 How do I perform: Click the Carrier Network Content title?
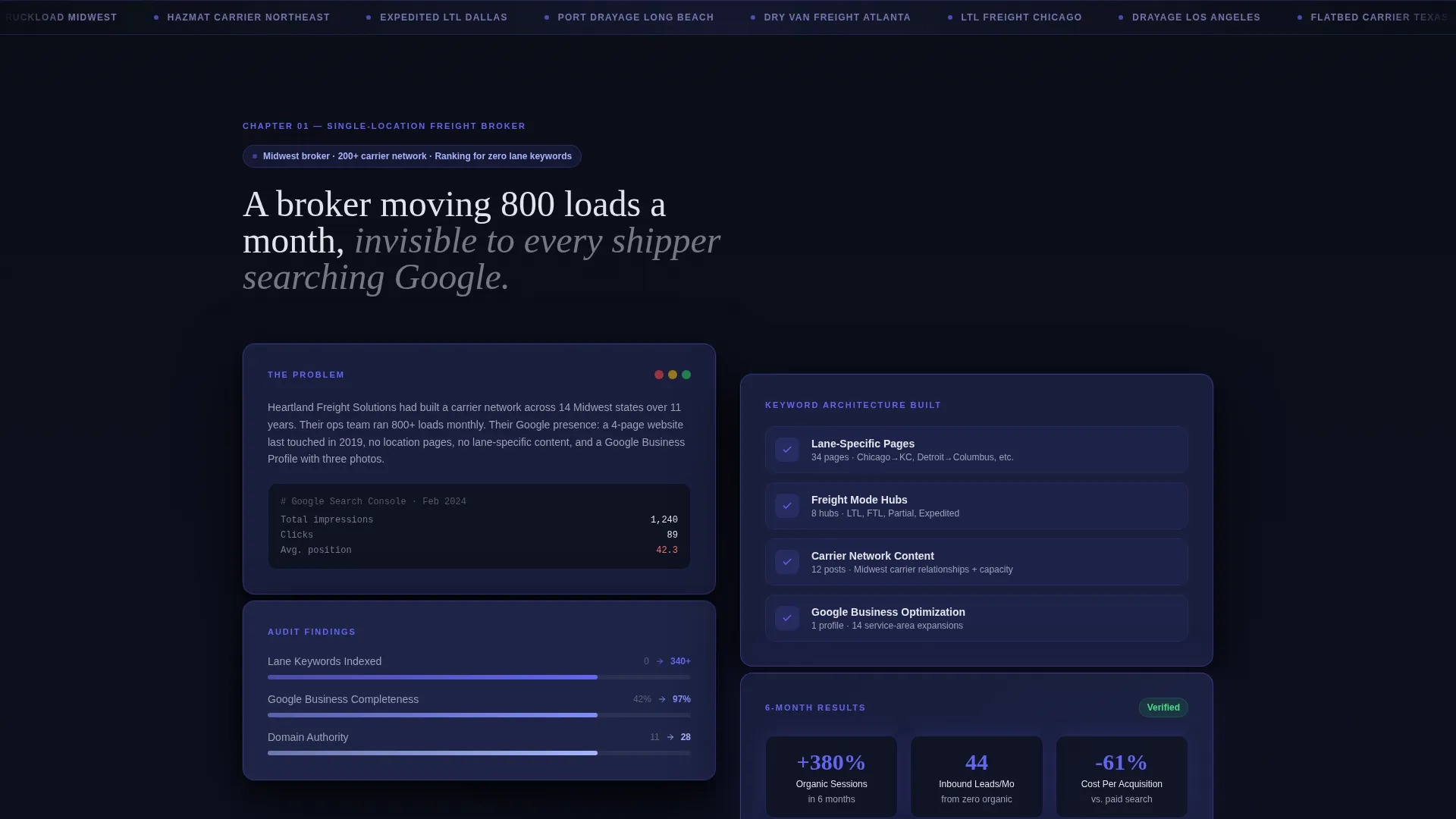(873, 556)
